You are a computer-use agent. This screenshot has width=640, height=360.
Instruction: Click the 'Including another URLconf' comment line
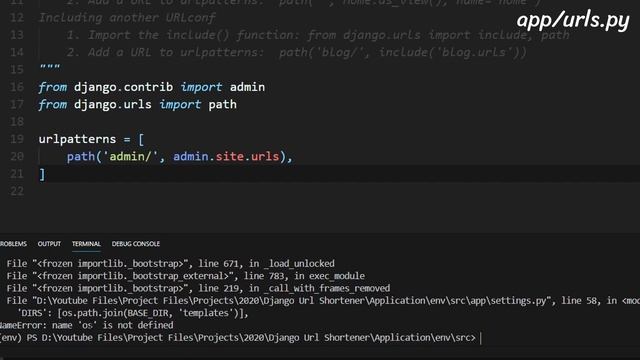pos(127,18)
